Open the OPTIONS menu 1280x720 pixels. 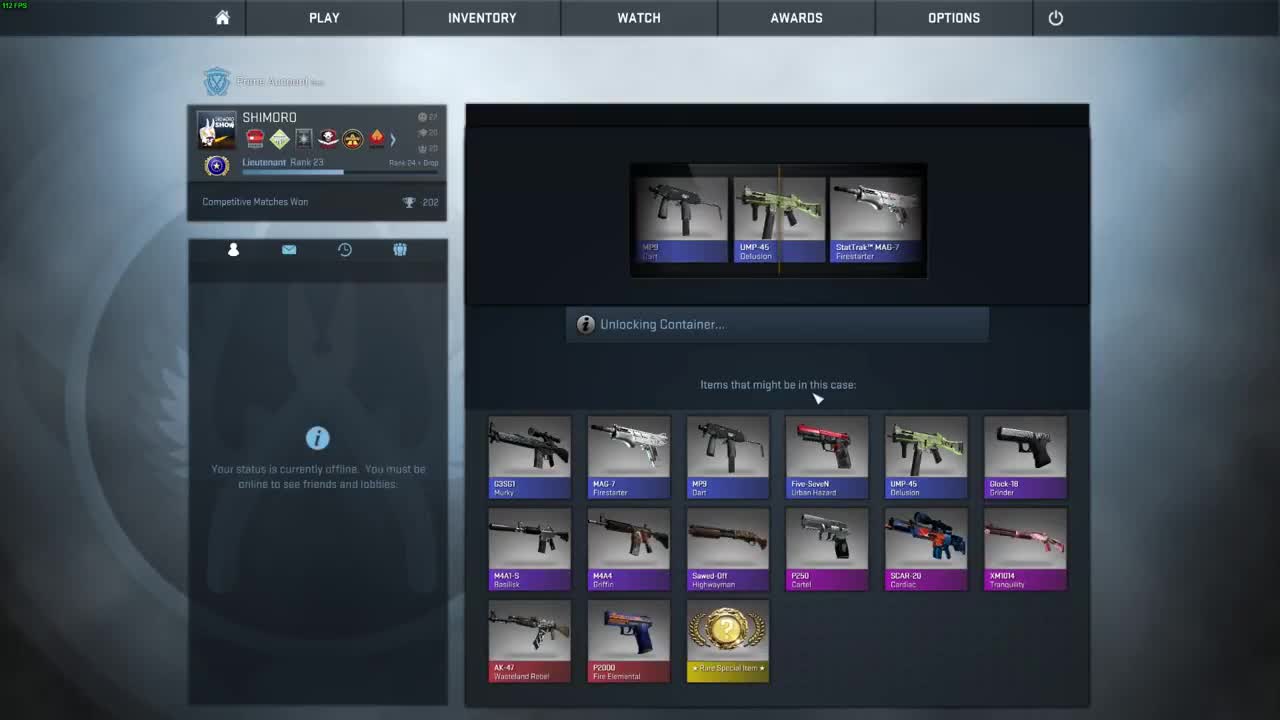point(954,18)
